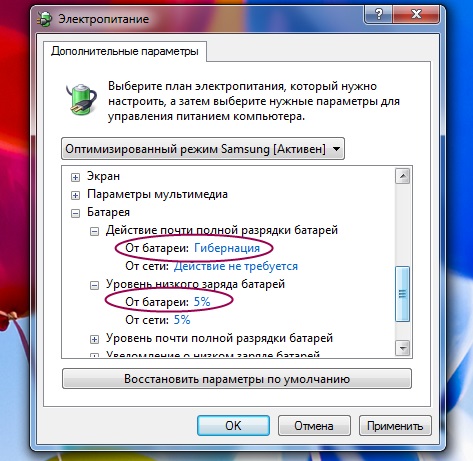Viewport: 473px width, 461px height.
Task: Confirm settings with OK button
Action: pyautogui.click(x=233, y=425)
